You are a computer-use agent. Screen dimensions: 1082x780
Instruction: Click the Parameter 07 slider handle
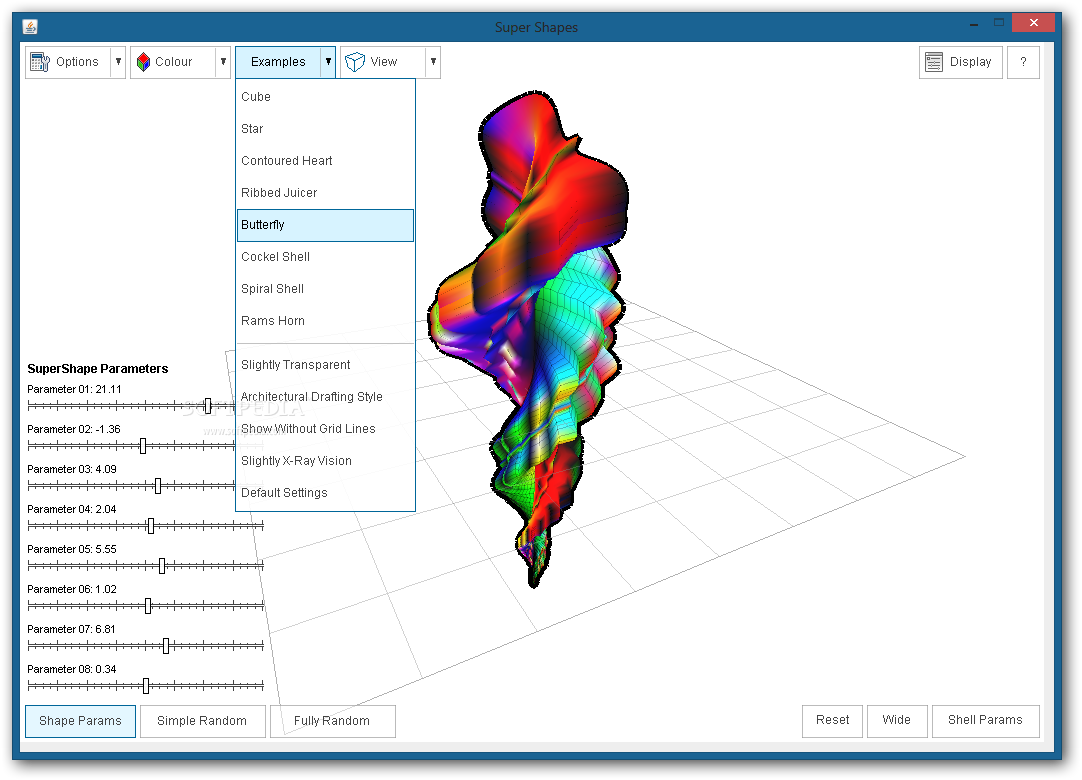166,646
